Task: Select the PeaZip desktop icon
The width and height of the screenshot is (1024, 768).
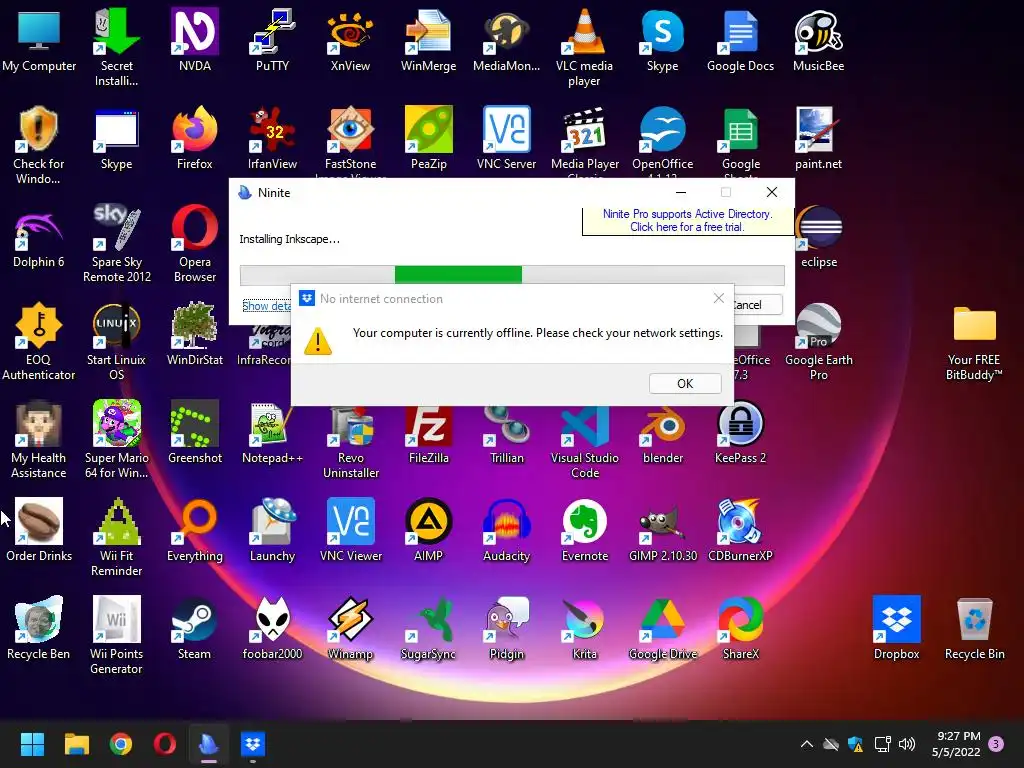Action: click(428, 138)
